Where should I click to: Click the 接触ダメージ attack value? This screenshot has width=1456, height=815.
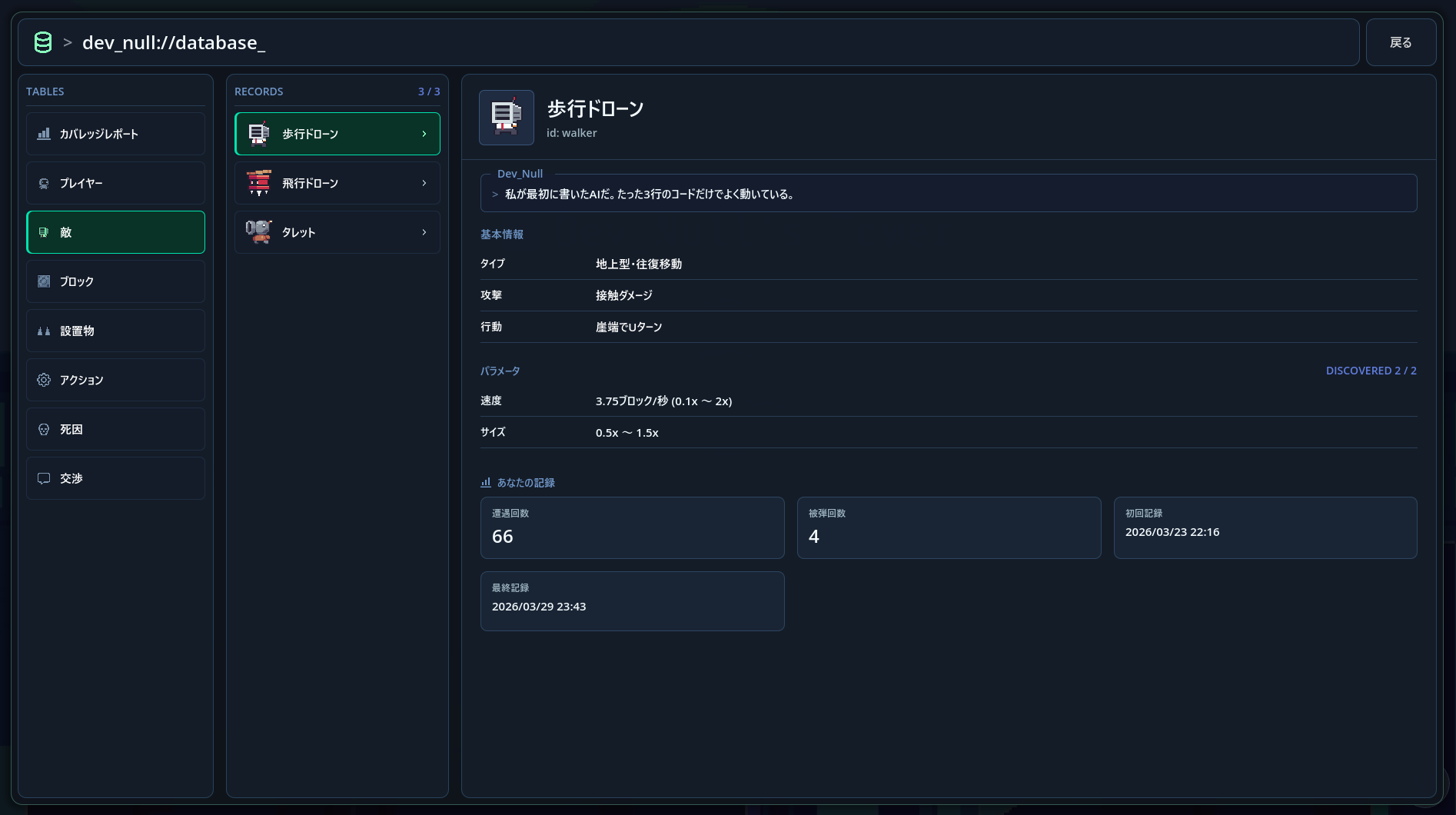624,295
